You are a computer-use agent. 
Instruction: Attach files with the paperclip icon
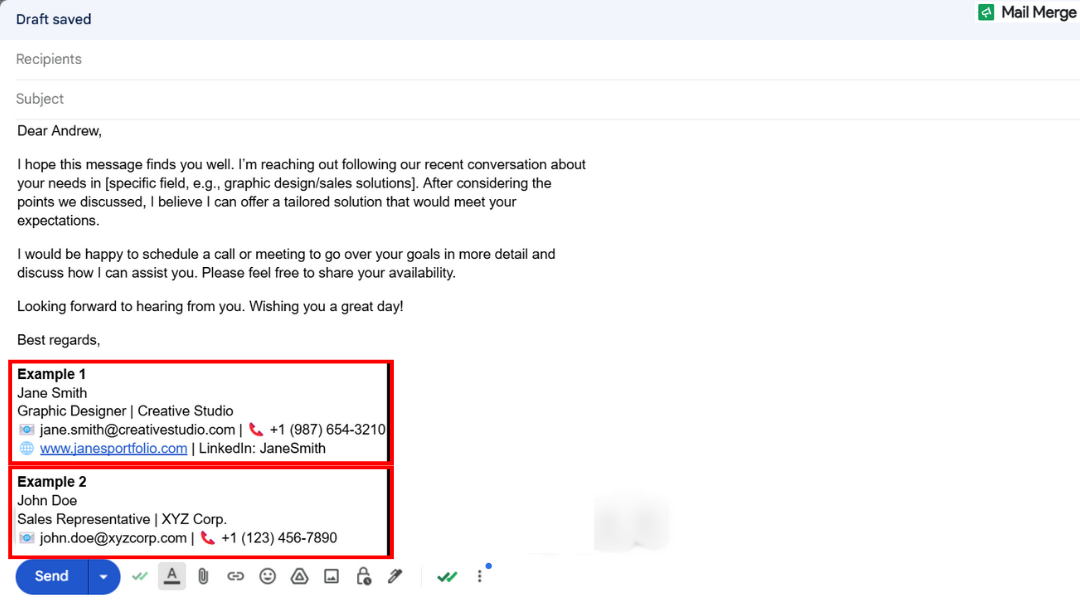click(203, 576)
